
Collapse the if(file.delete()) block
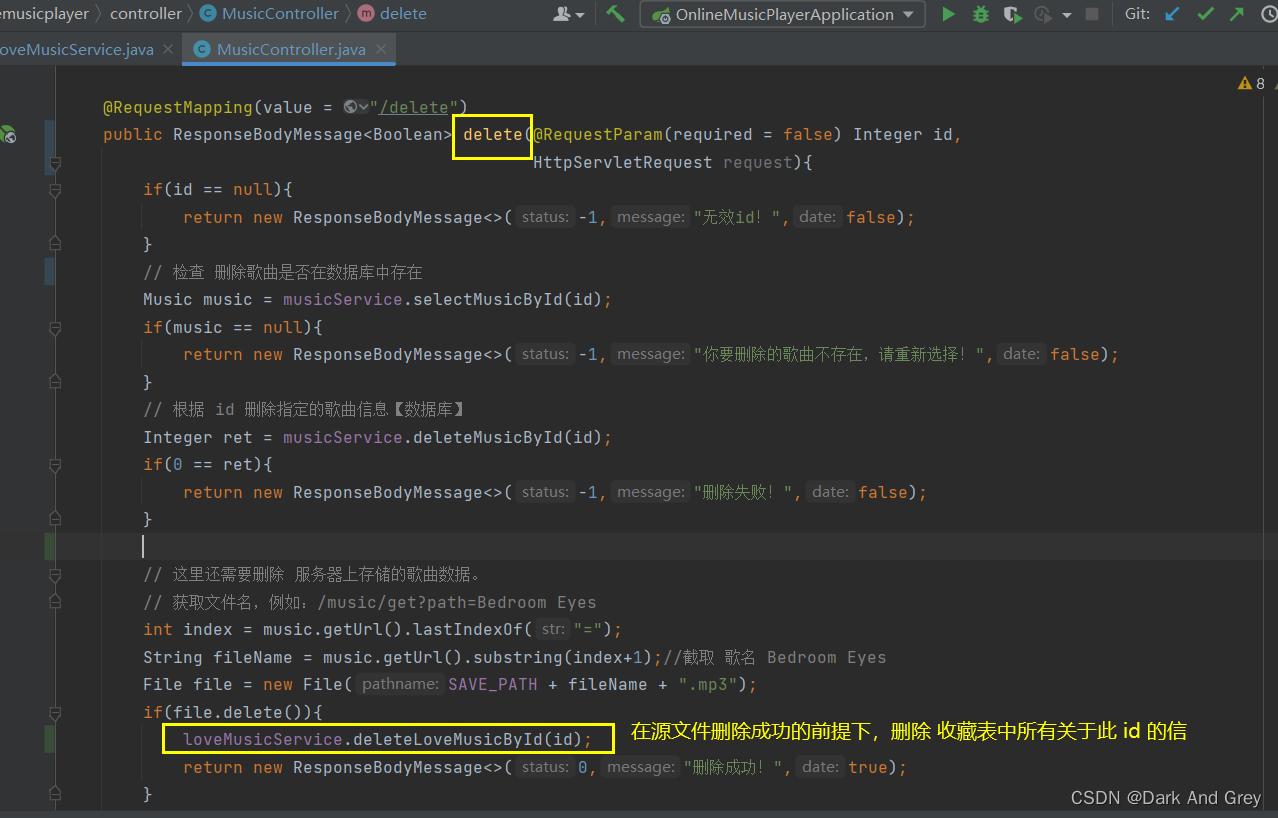pos(55,713)
